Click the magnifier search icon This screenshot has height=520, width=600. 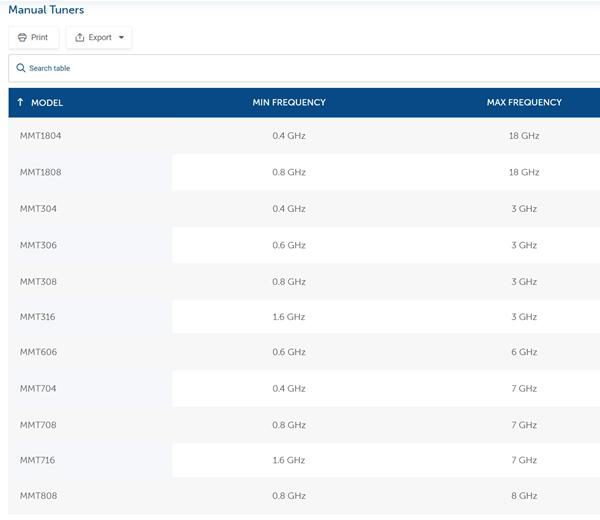[21, 68]
